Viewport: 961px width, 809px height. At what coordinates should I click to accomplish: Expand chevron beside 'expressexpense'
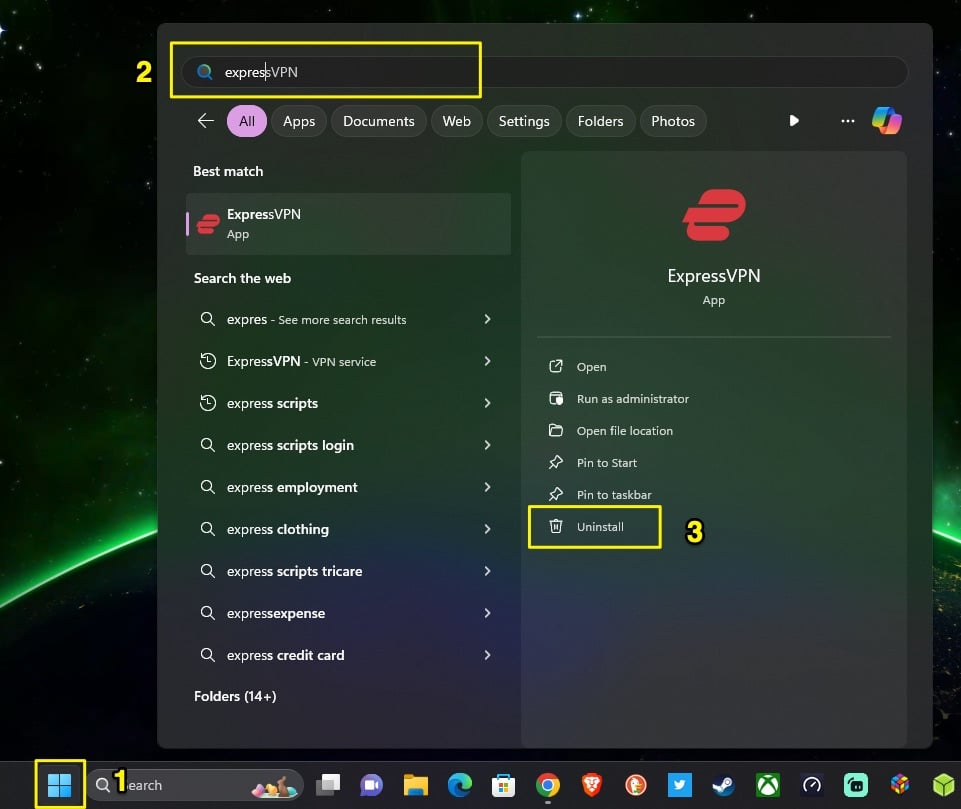[487, 613]
